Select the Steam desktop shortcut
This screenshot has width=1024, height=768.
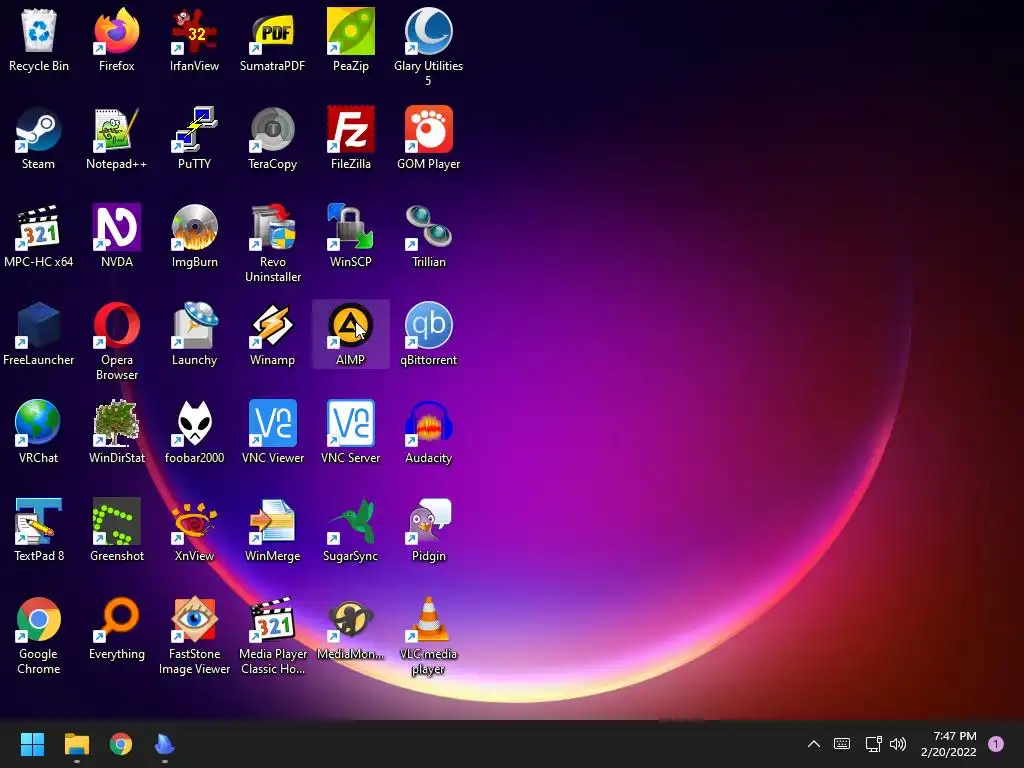tap(39, 129)
